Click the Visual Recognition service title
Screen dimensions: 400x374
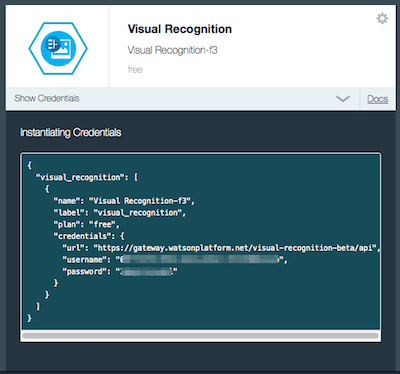(x=180, y=29)
